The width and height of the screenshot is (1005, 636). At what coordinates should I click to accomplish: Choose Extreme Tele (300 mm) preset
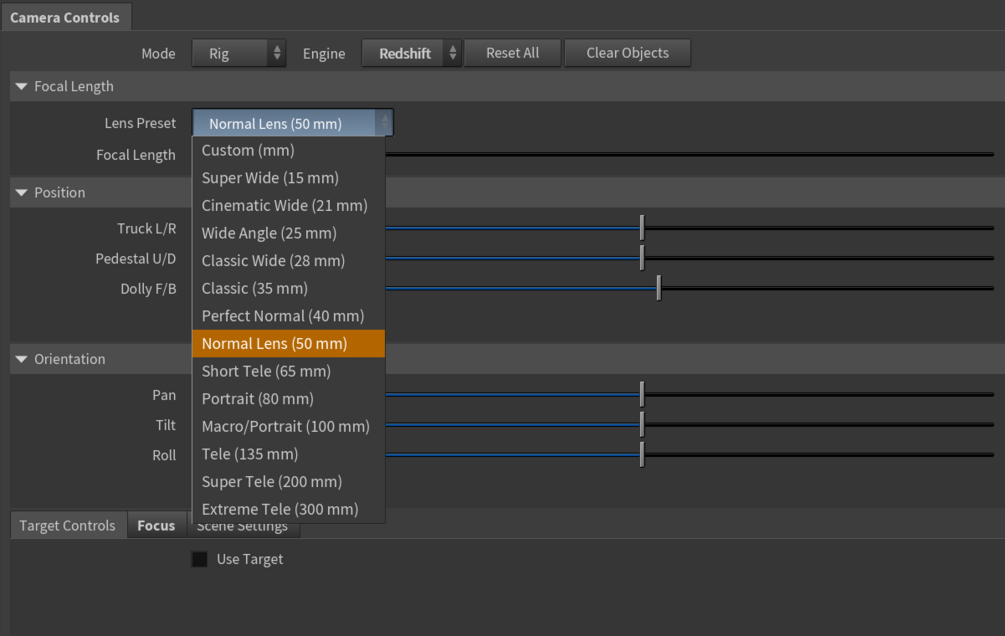pos(279,509)
